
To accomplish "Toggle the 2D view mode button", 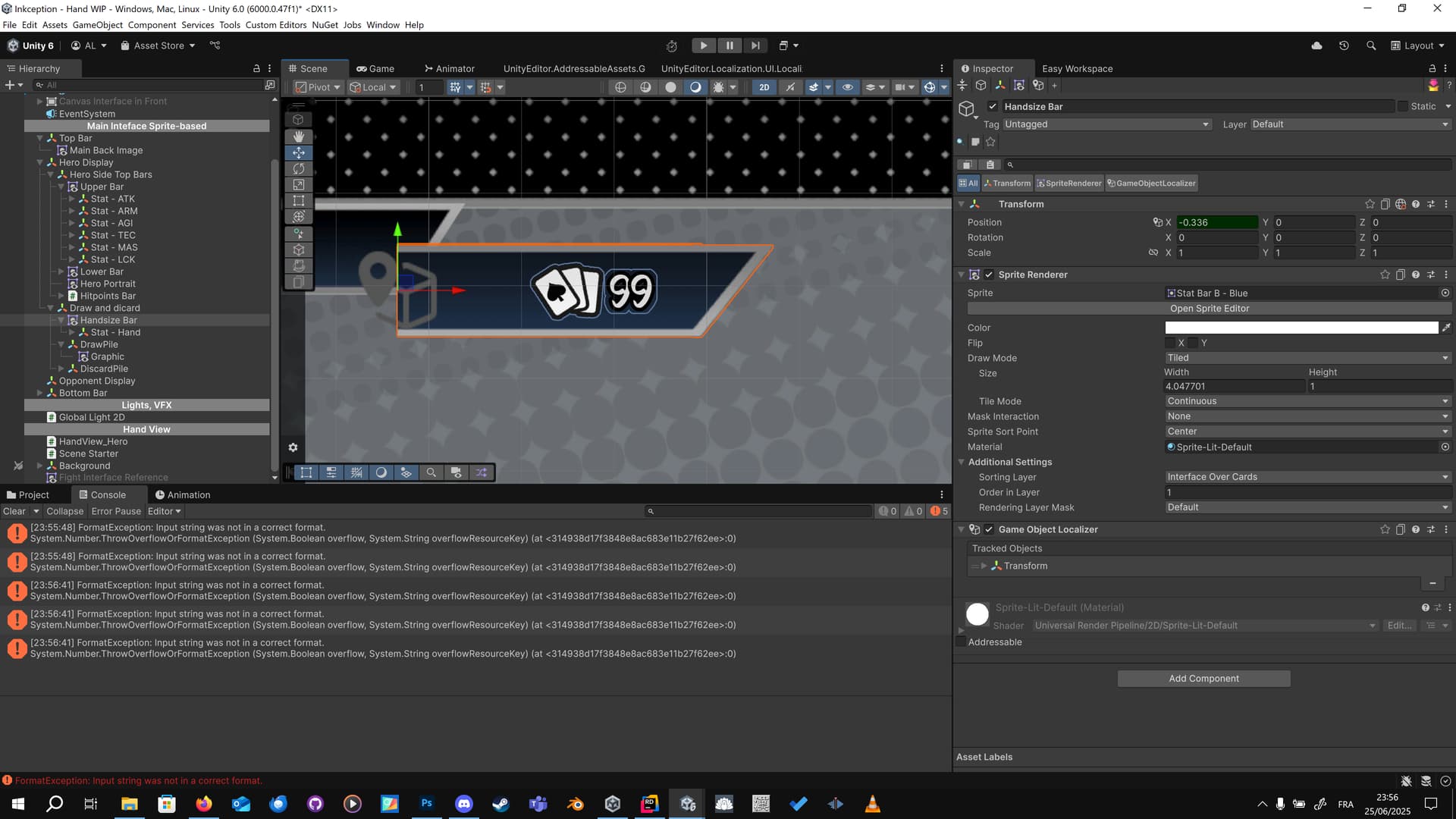I will pyautogui.click(x=764, y=87).
